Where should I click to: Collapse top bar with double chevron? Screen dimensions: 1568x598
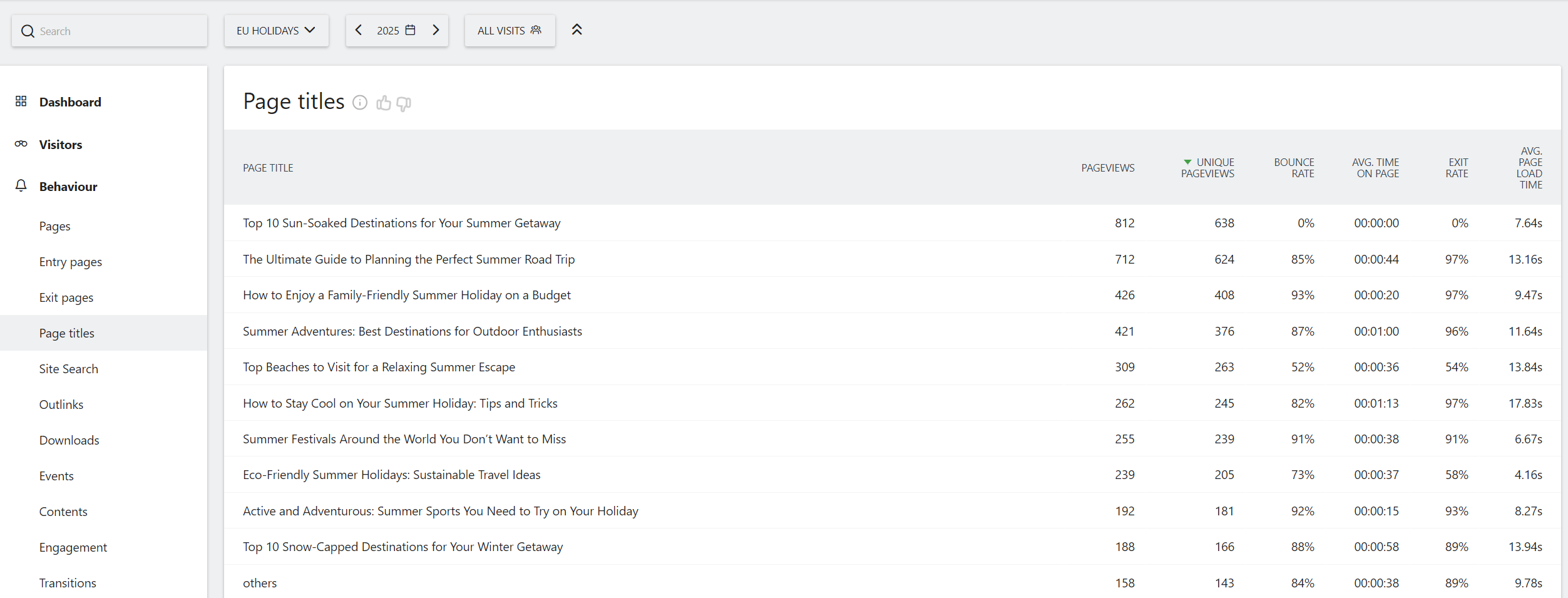pos(576,30)
